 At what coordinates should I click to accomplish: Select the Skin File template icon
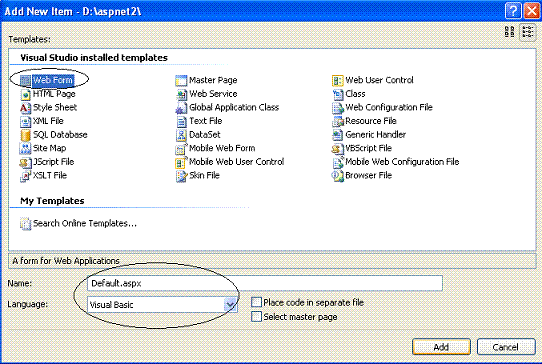[181, 176]
